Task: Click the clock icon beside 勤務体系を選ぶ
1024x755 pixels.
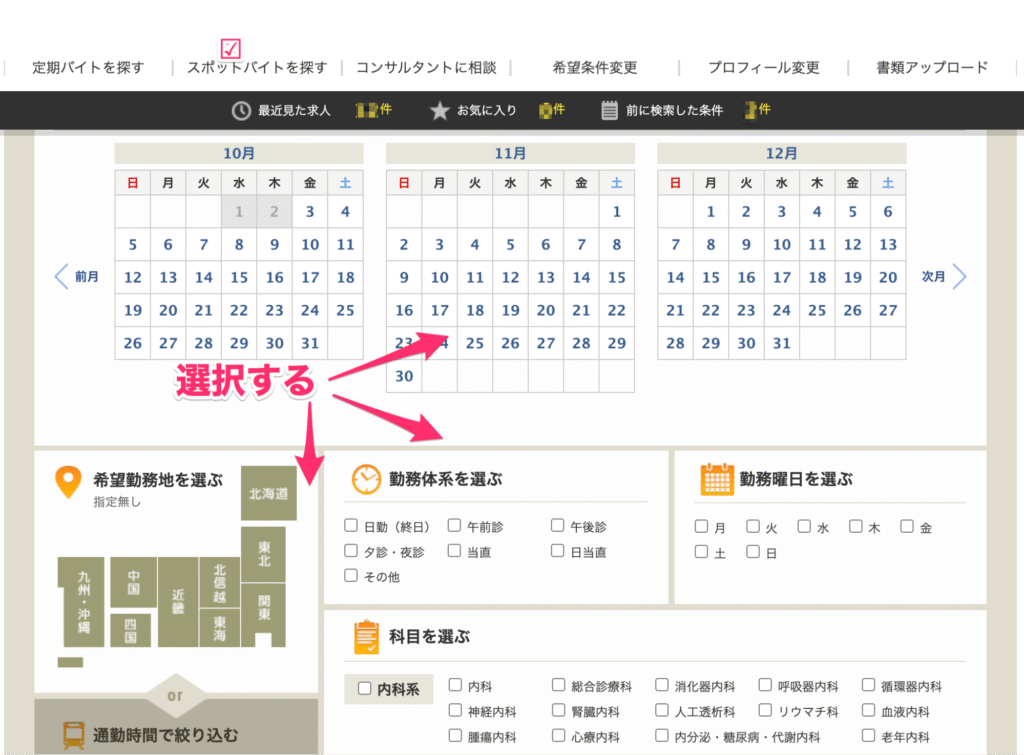Action: click(x=366, y=479)
